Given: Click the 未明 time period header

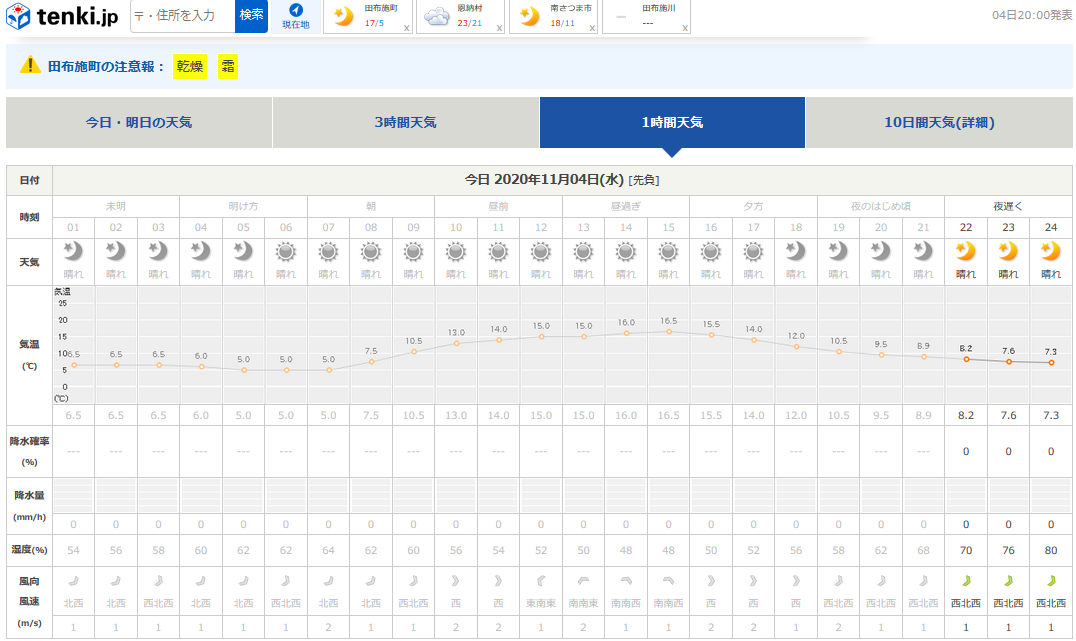Looking at the screenshot, I should 116,206.
